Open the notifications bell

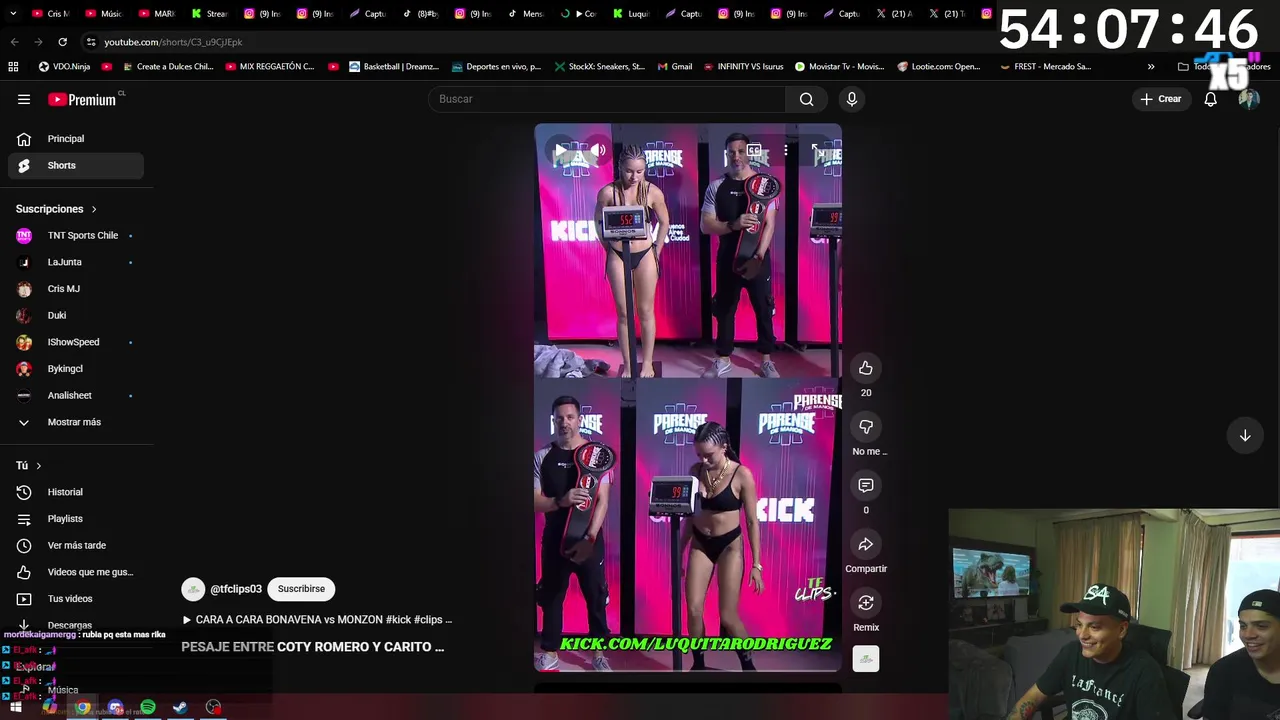pos(1210,99)
